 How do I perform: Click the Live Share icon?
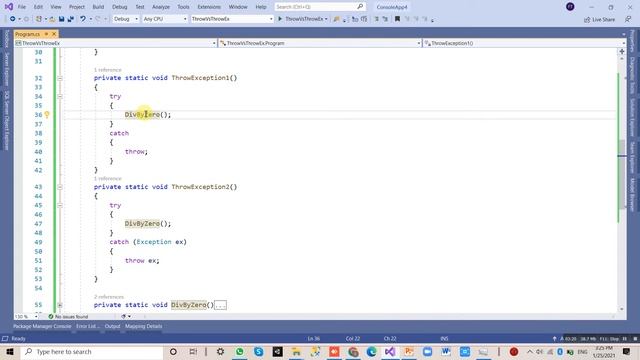[587, 19]
